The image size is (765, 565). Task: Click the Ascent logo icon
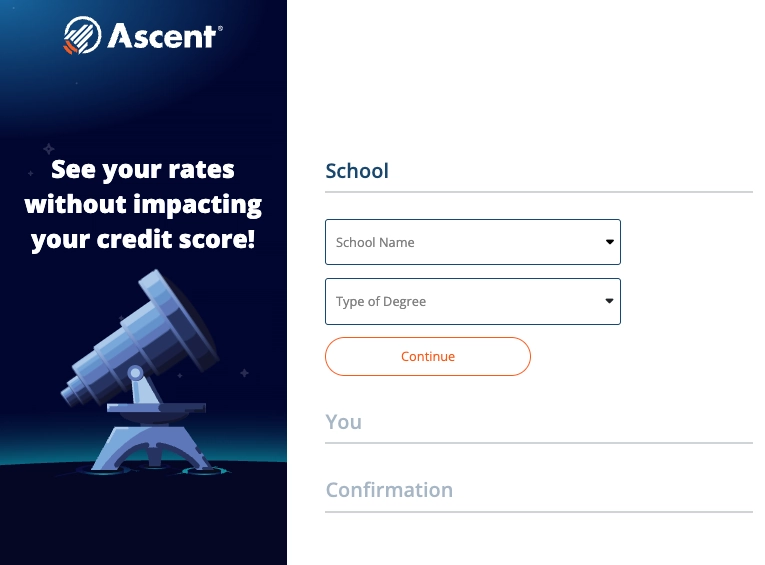(x=79, y=36)
